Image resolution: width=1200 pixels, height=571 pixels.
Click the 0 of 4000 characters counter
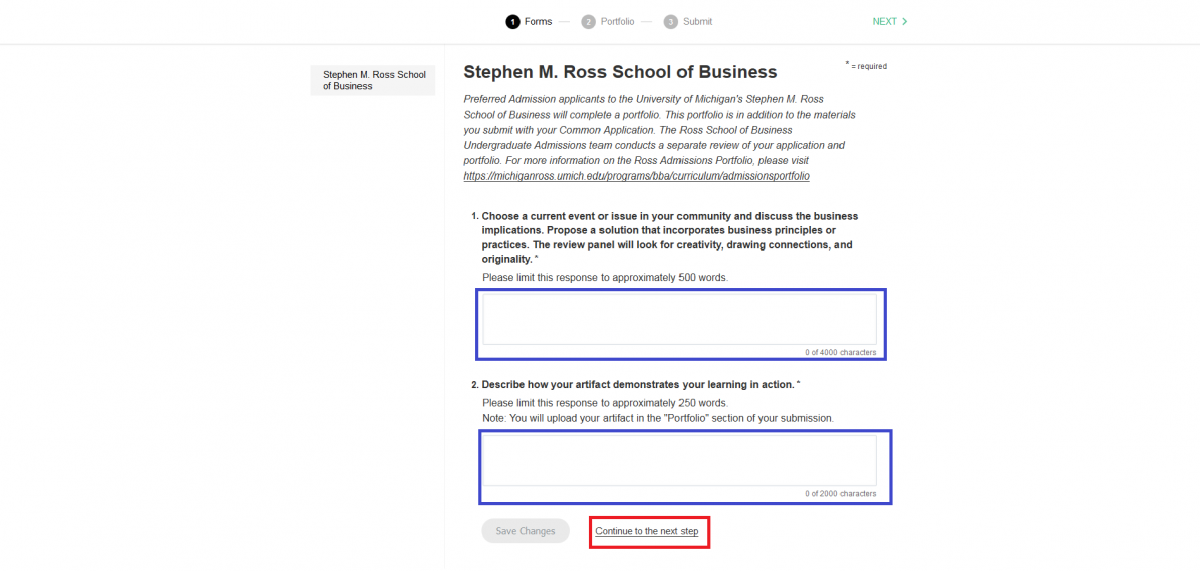tap(840, 353)
